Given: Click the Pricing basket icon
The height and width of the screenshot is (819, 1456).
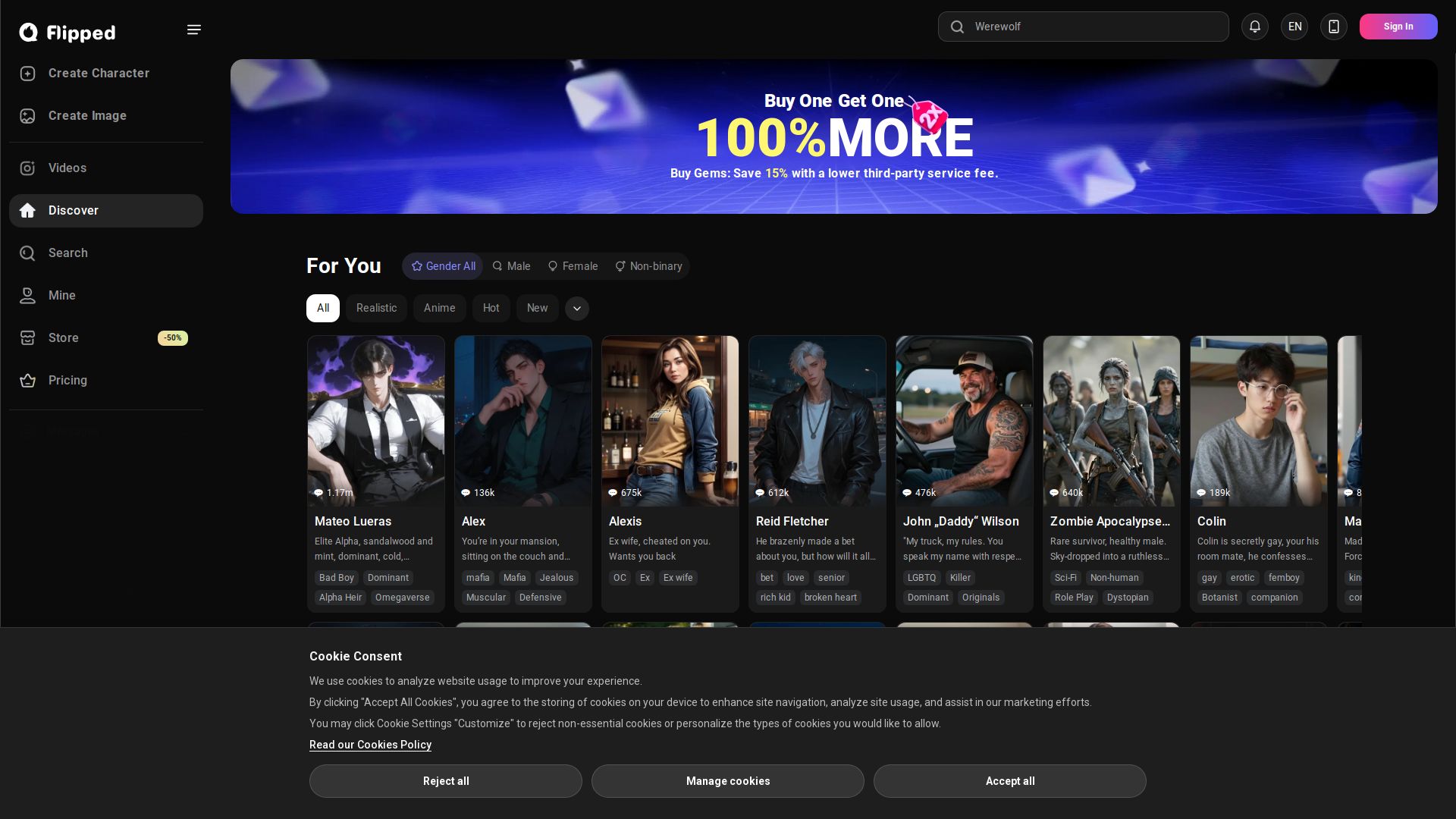Looking at the screenshot, I should click(x=28, y=381).
